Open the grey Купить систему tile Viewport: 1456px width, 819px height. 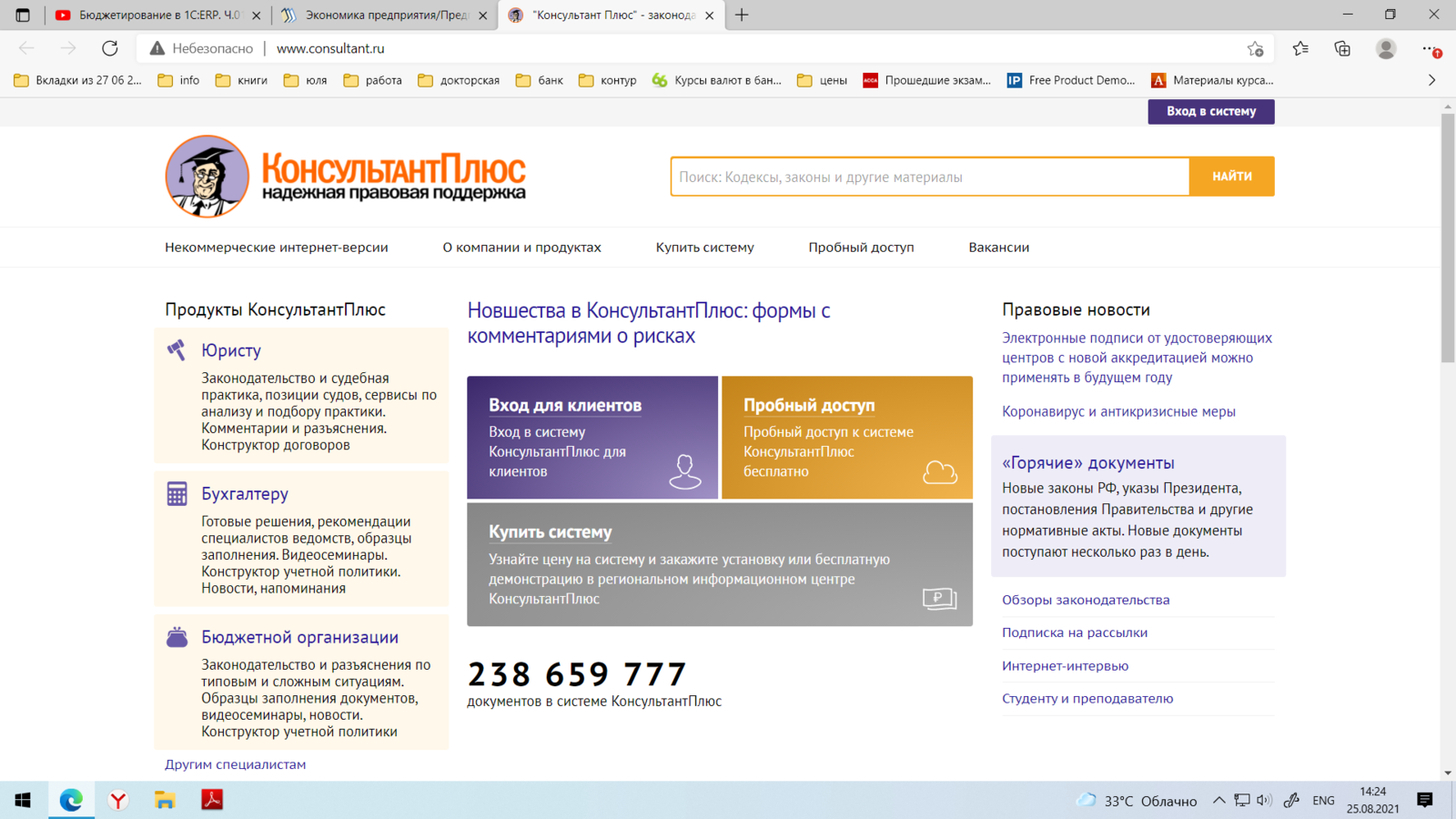coord(720,564)
